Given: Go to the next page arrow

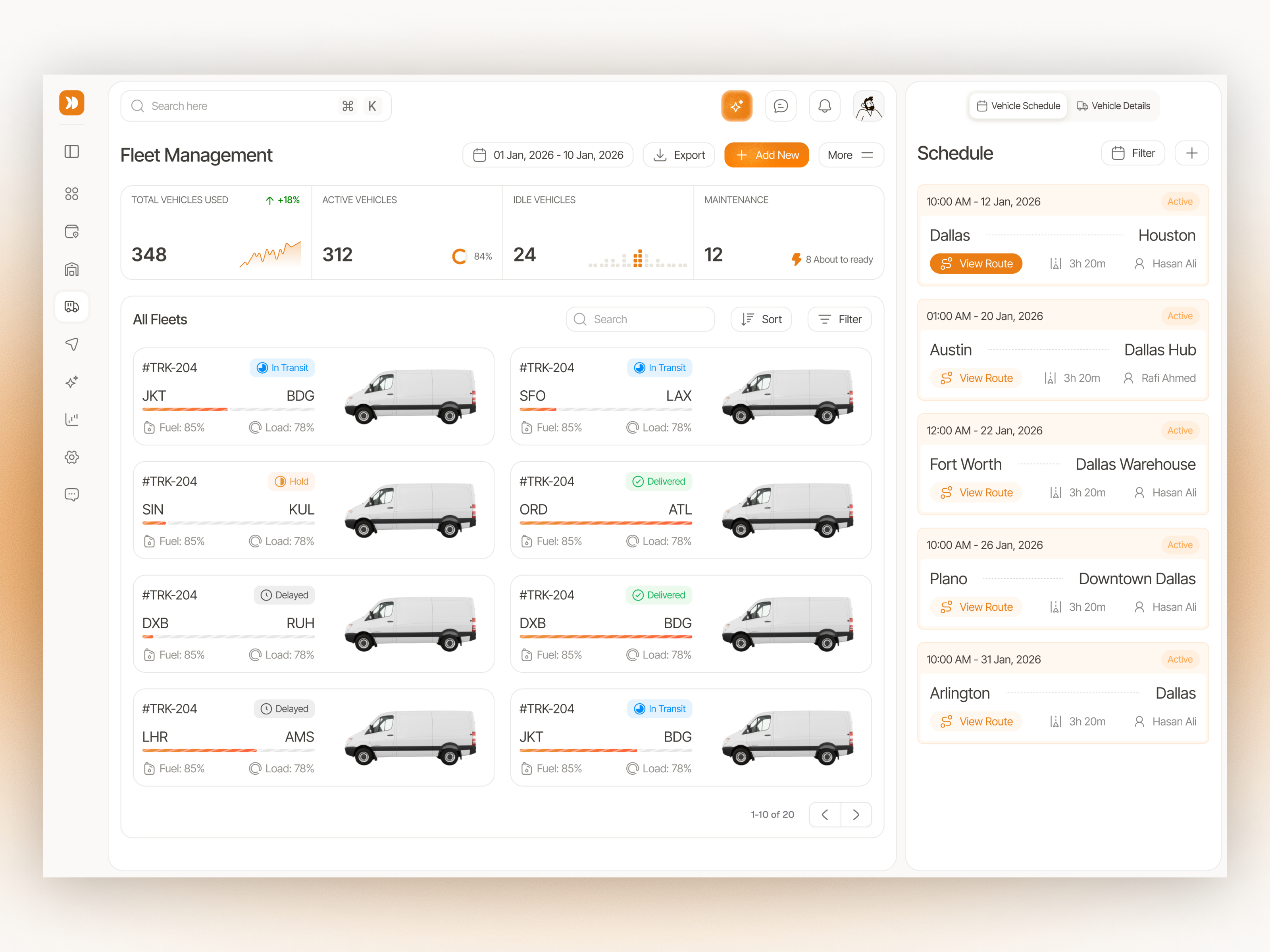Looking at the screenshot, I should point(856,815).
